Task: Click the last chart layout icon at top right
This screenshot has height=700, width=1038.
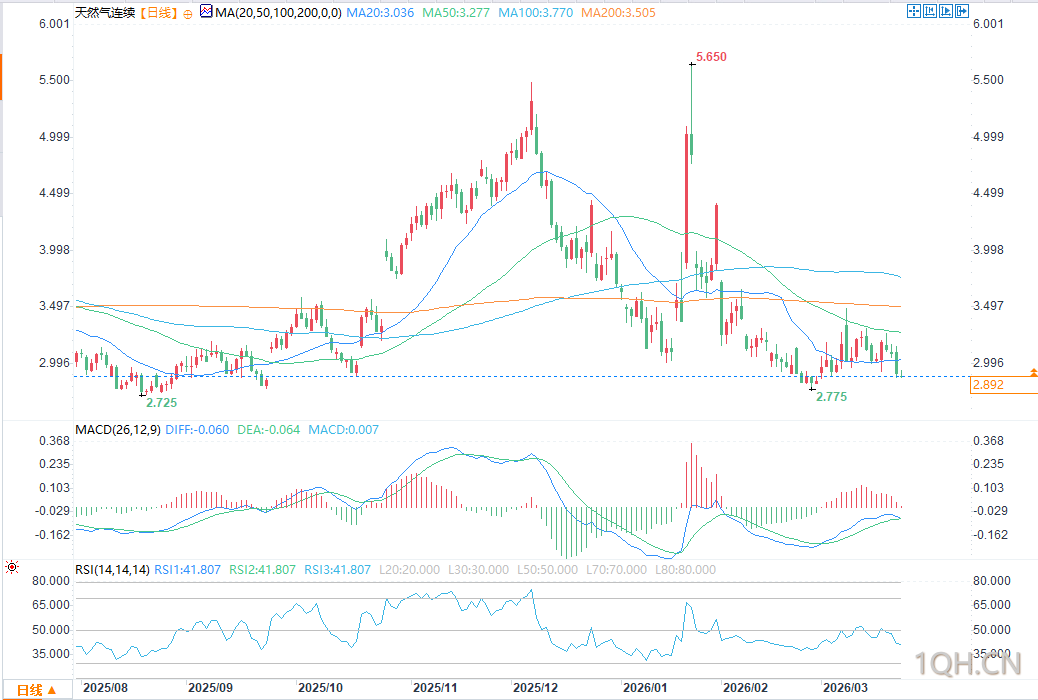Action: [961, 12]
